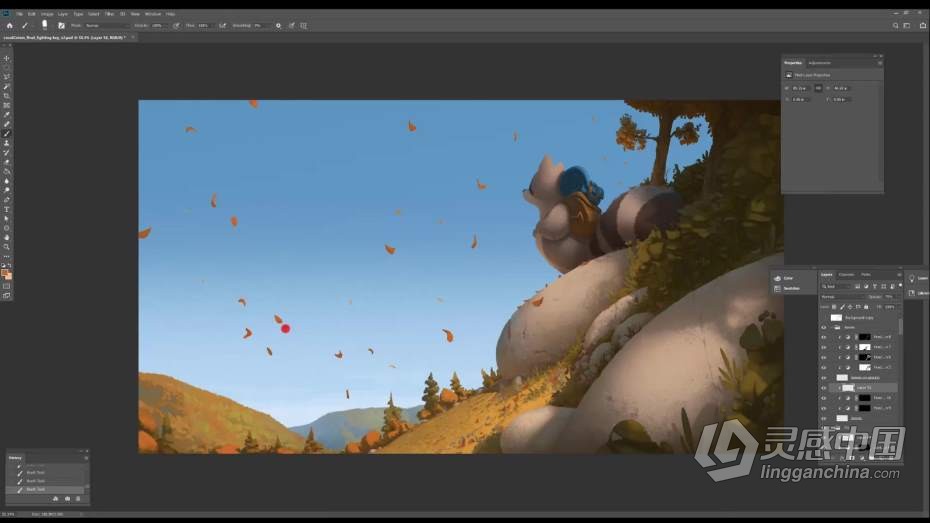
Task: Open the Flow value dropdown
Action: tap(207, 25)
